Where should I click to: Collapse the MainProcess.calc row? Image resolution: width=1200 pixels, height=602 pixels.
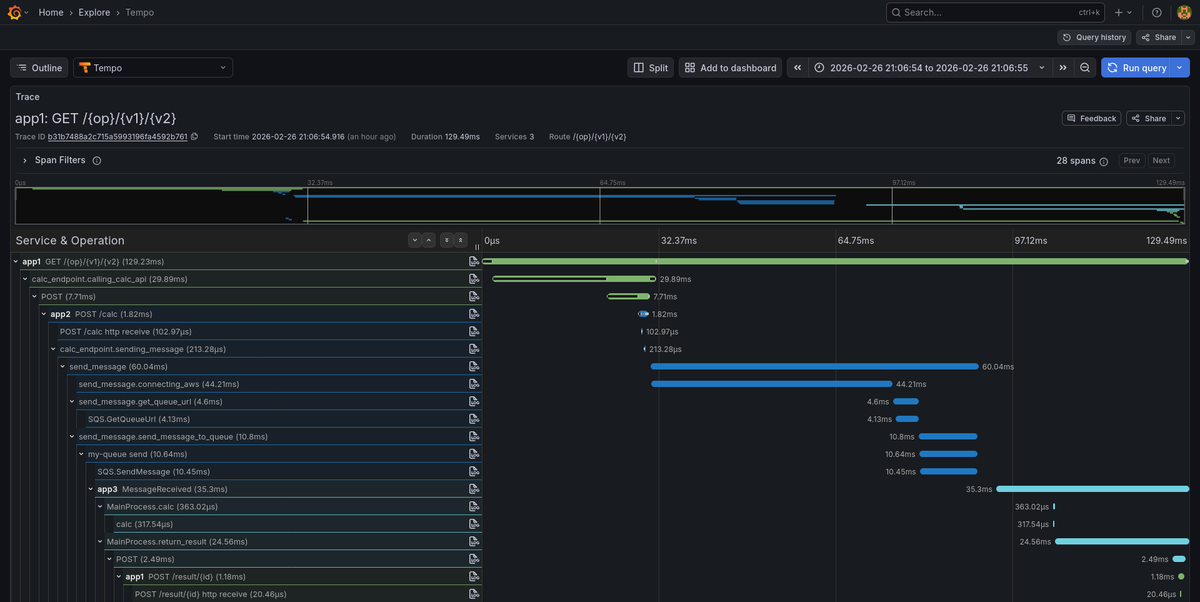pyautogui.click(x=101, y=506)
